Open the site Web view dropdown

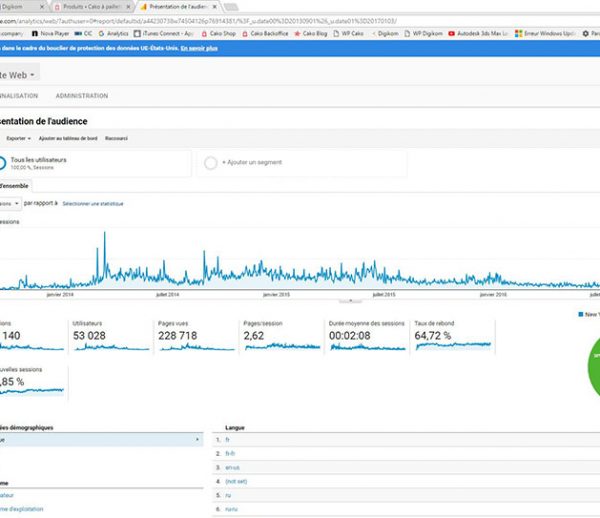click(x=18, y=75)
